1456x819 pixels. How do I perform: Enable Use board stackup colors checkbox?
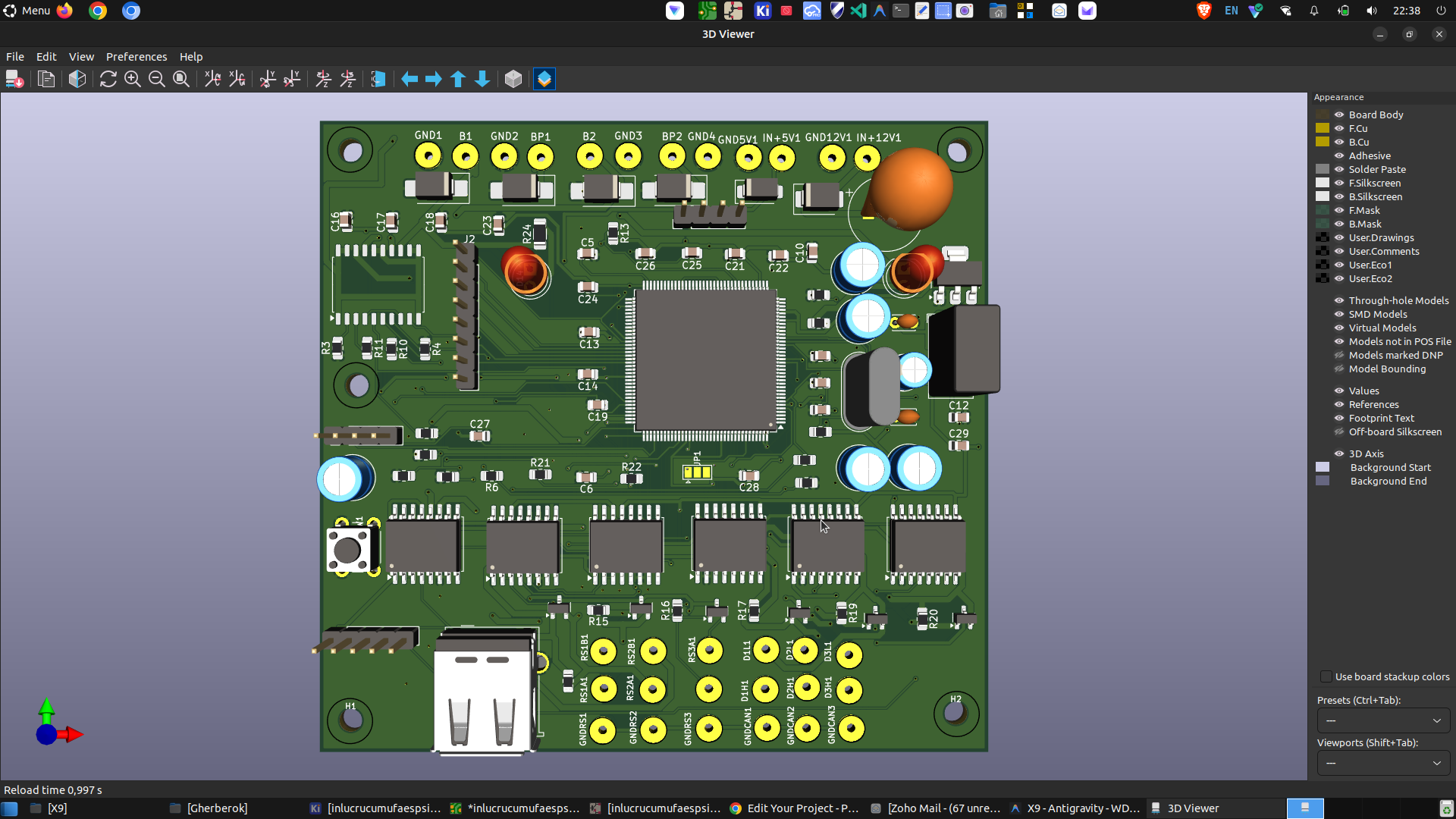tap(1326, 676)
